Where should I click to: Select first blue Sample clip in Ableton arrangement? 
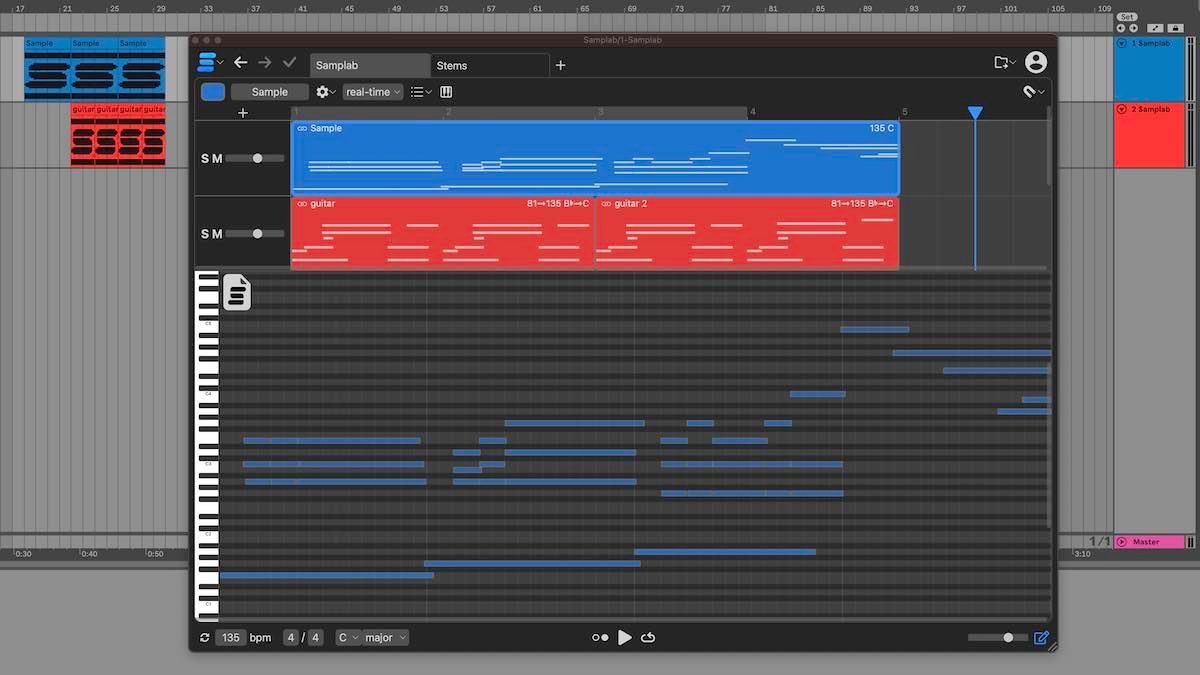47,68
